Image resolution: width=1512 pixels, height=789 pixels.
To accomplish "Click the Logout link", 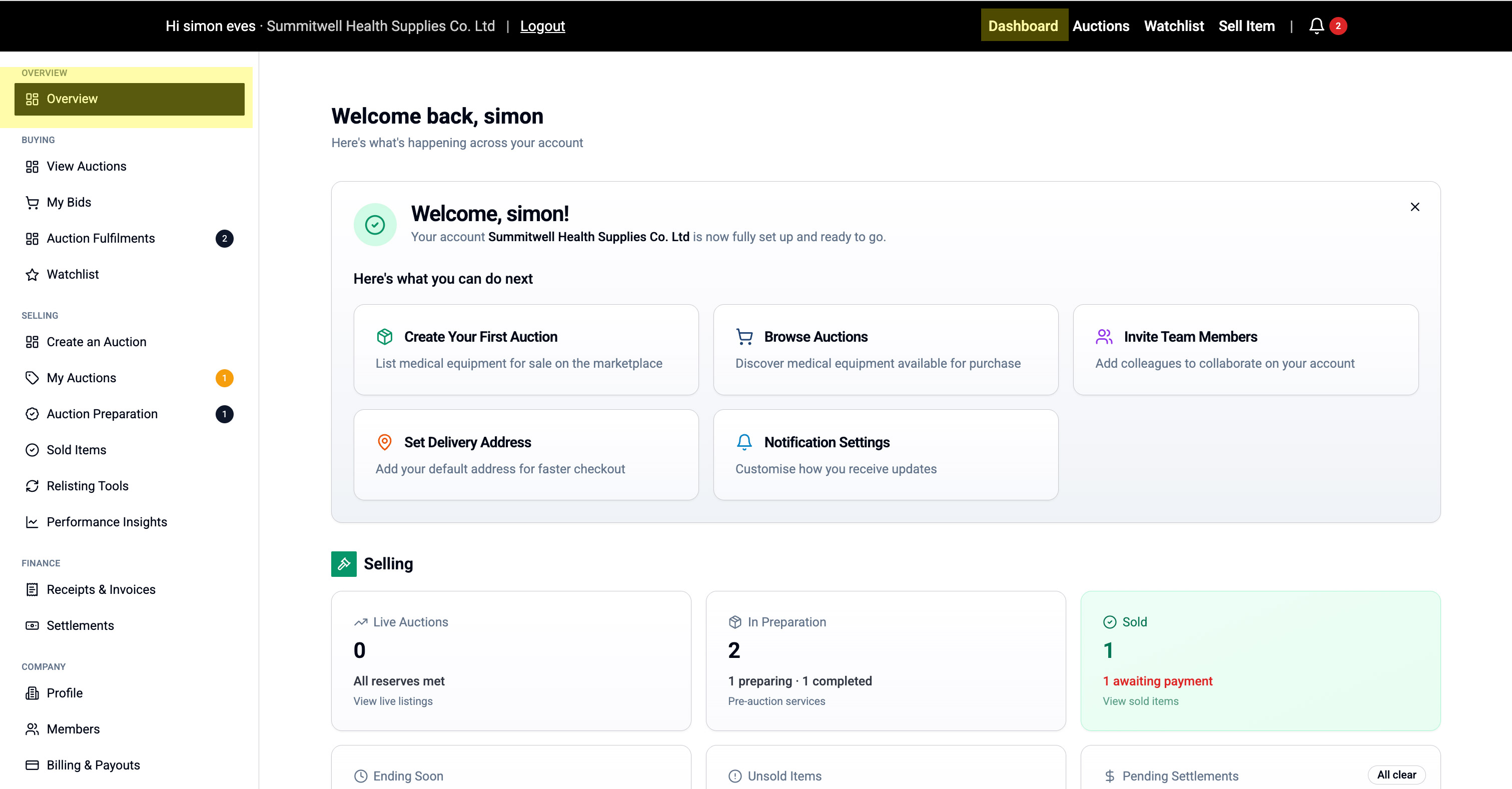I will point(542,26).
